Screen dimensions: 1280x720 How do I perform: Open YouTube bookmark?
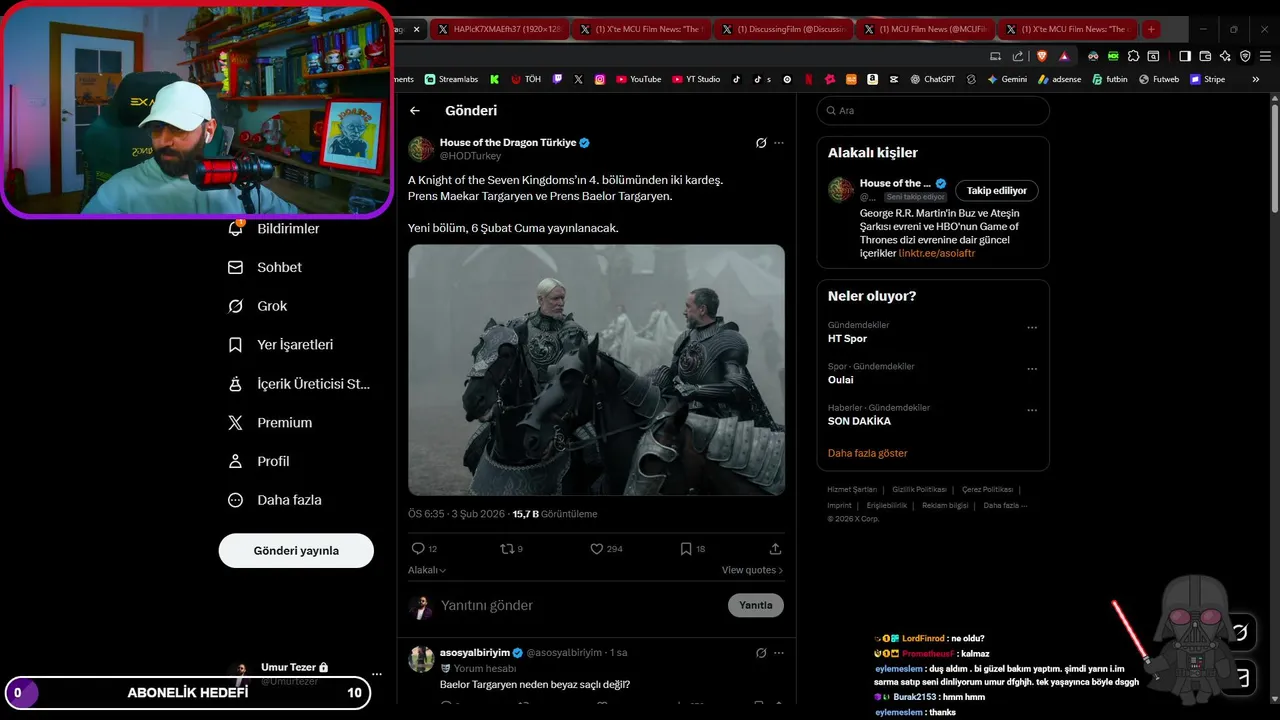tap(639, 79)
